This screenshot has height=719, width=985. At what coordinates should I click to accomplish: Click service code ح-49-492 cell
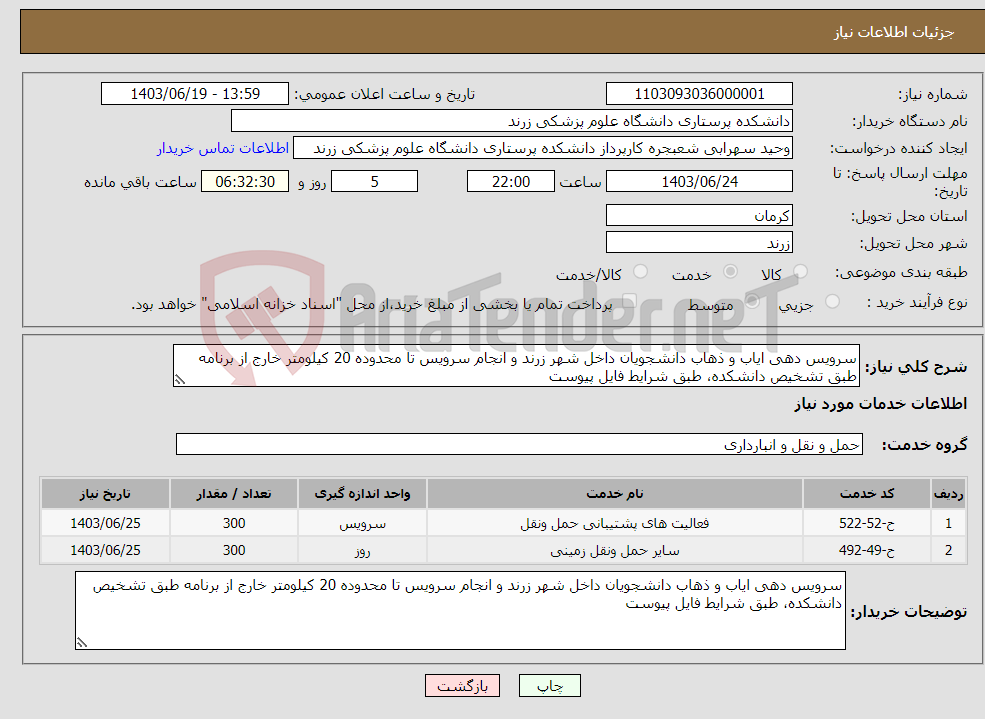867,550
